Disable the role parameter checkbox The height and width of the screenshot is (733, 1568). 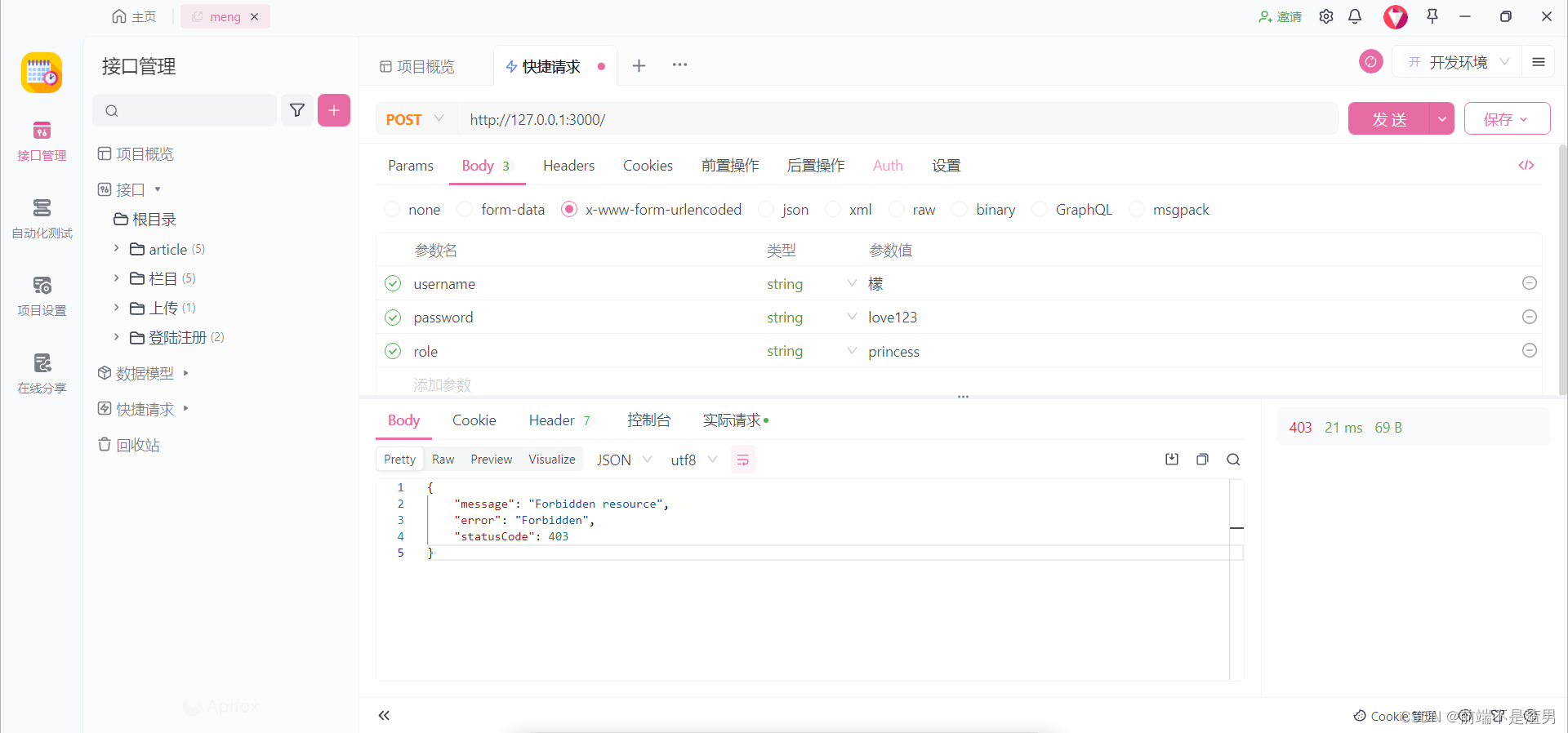coord(393,351)
